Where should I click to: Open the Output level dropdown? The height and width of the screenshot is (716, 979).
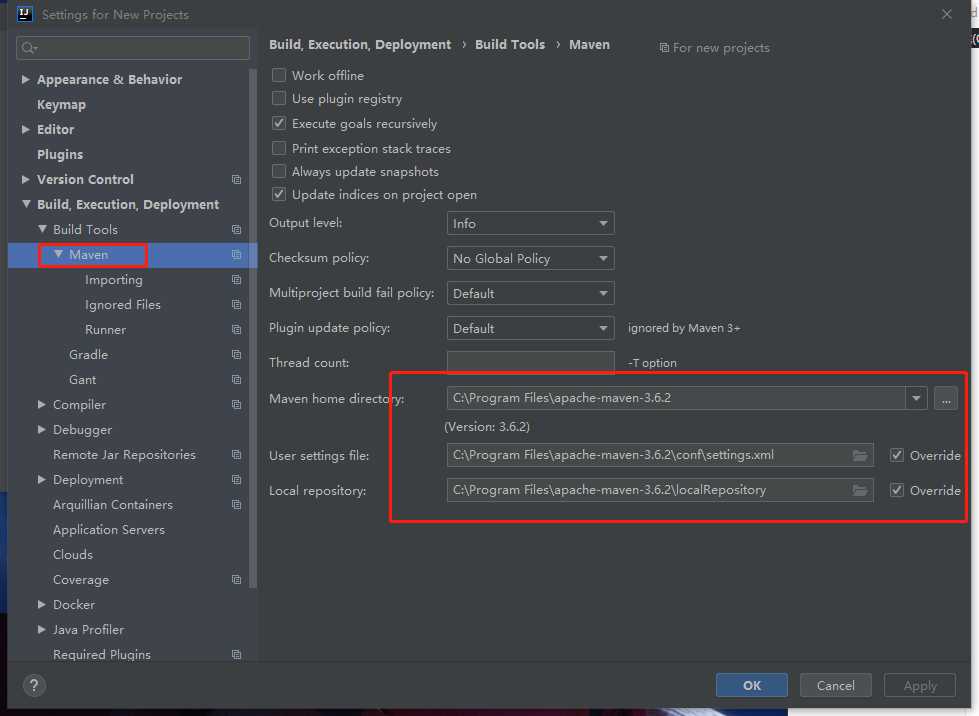click(x=530, y=223)
